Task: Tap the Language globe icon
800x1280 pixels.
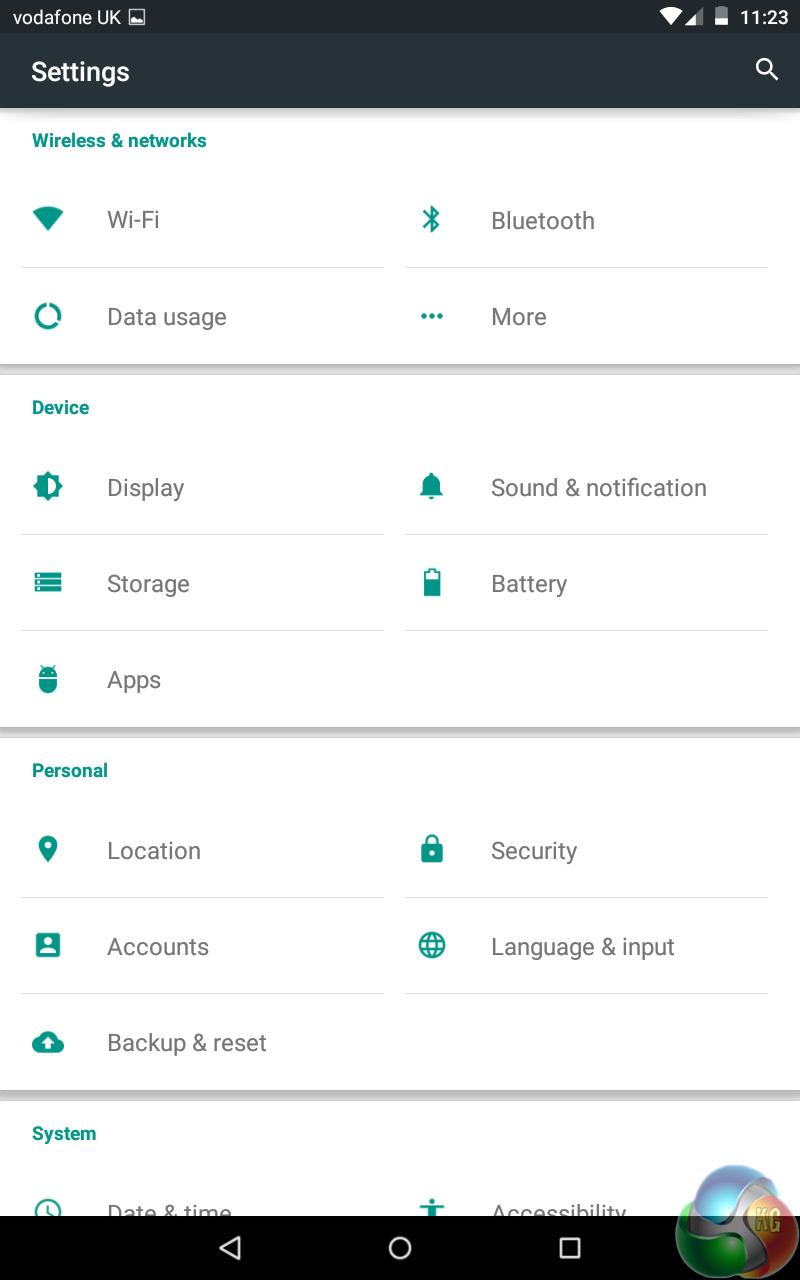Action: (x=431, y=945)
